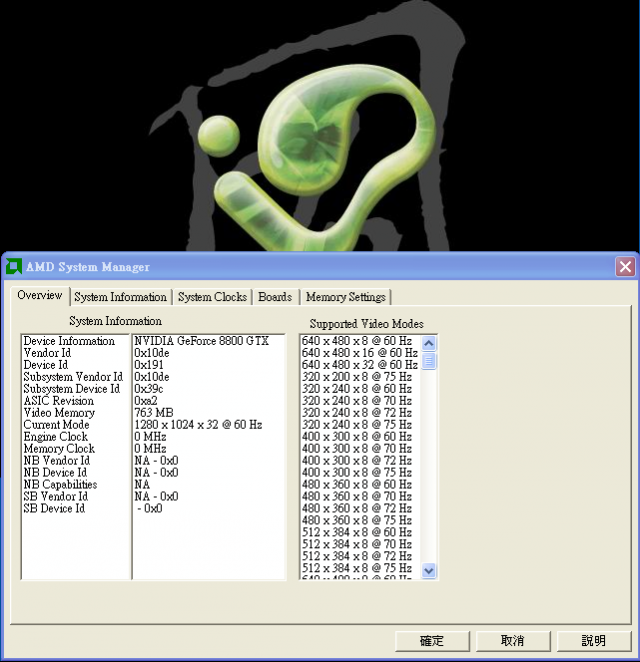Select the NB Vendor Id row
Screen dimensions: 640x662
pyautogui.click(x=57, y=461)
